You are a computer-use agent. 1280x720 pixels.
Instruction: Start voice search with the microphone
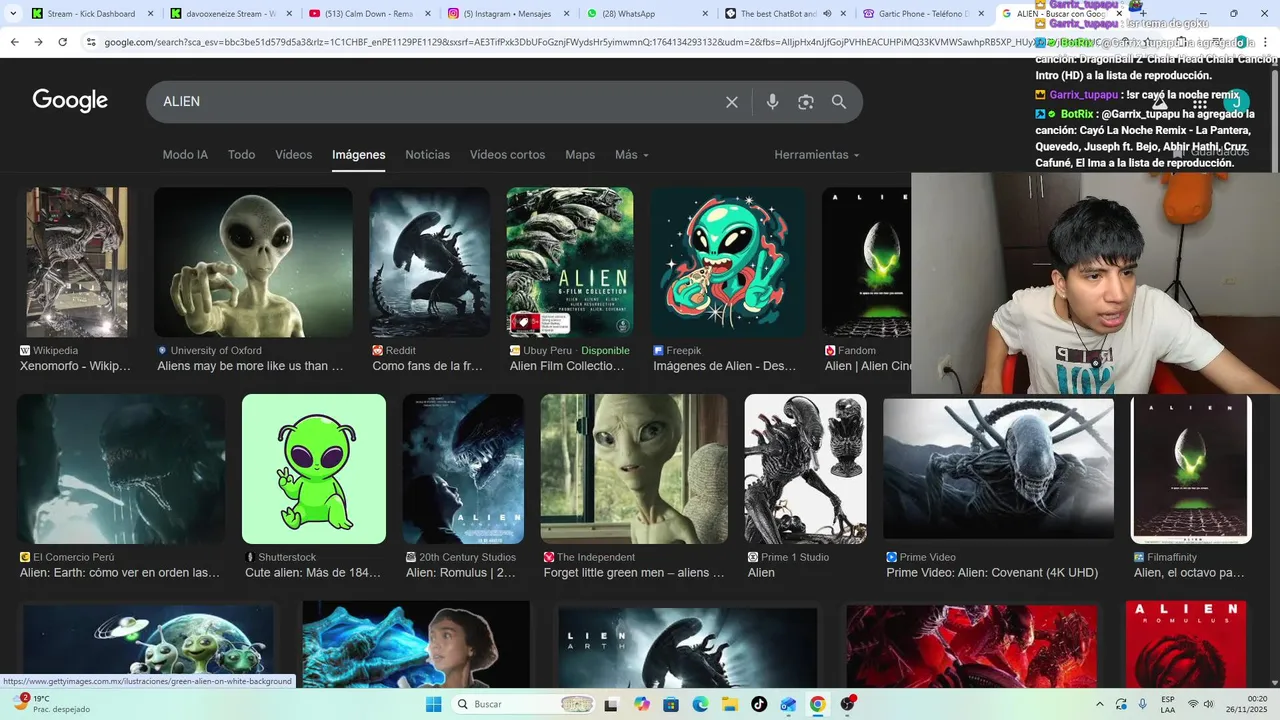click(x=772, y=102)
